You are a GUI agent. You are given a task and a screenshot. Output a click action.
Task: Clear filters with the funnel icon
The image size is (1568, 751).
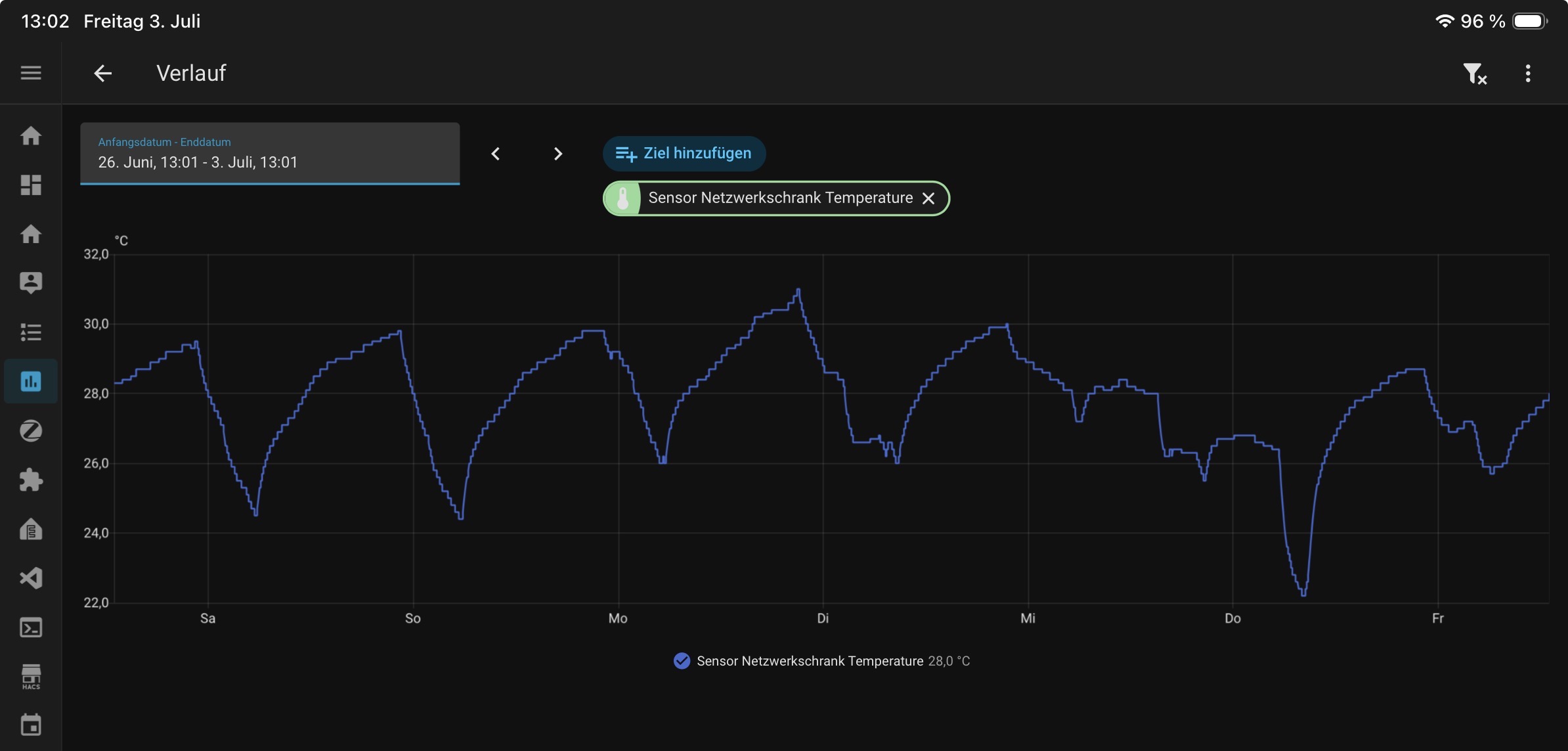1474,74
